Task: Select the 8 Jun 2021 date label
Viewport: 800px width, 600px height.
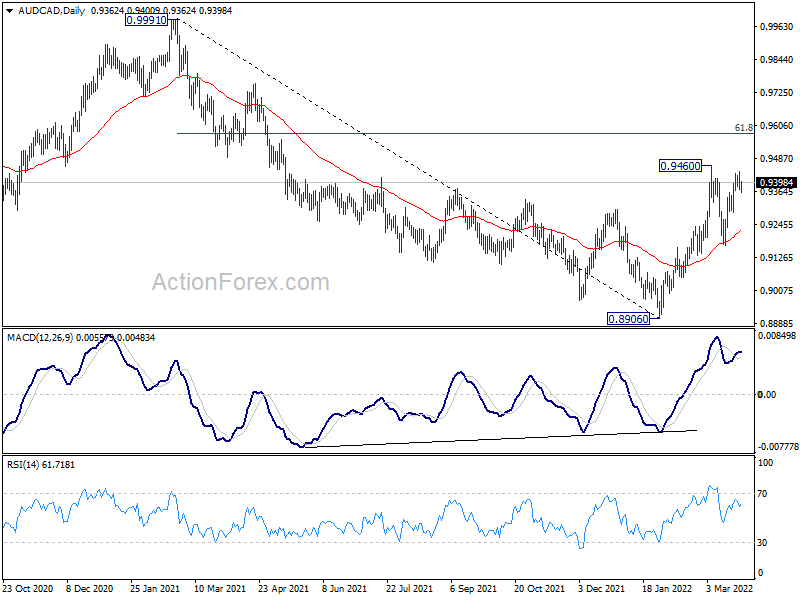Action: (x=345, y=589)
